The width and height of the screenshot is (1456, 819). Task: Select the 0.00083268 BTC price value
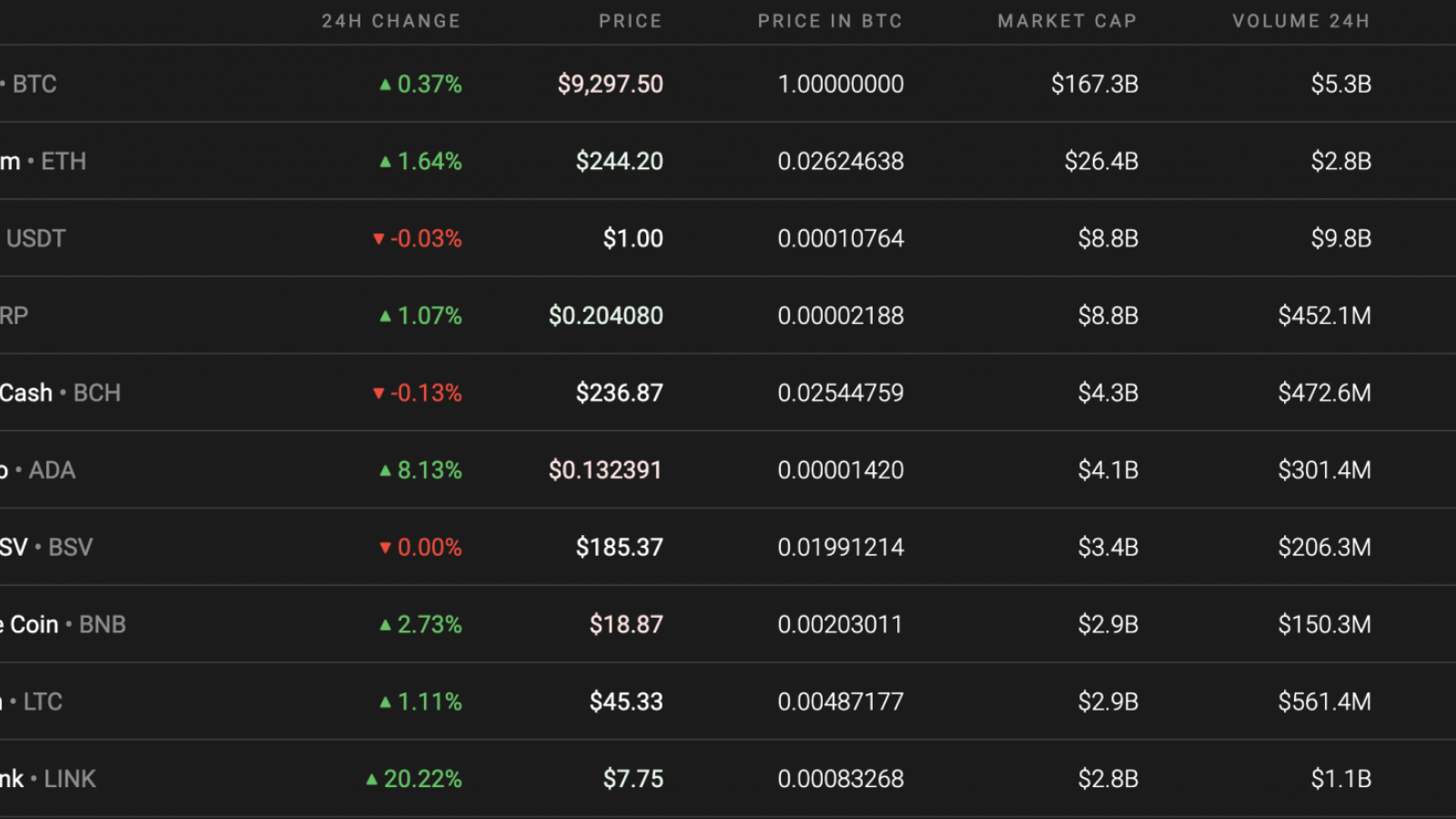pos(841,780)
